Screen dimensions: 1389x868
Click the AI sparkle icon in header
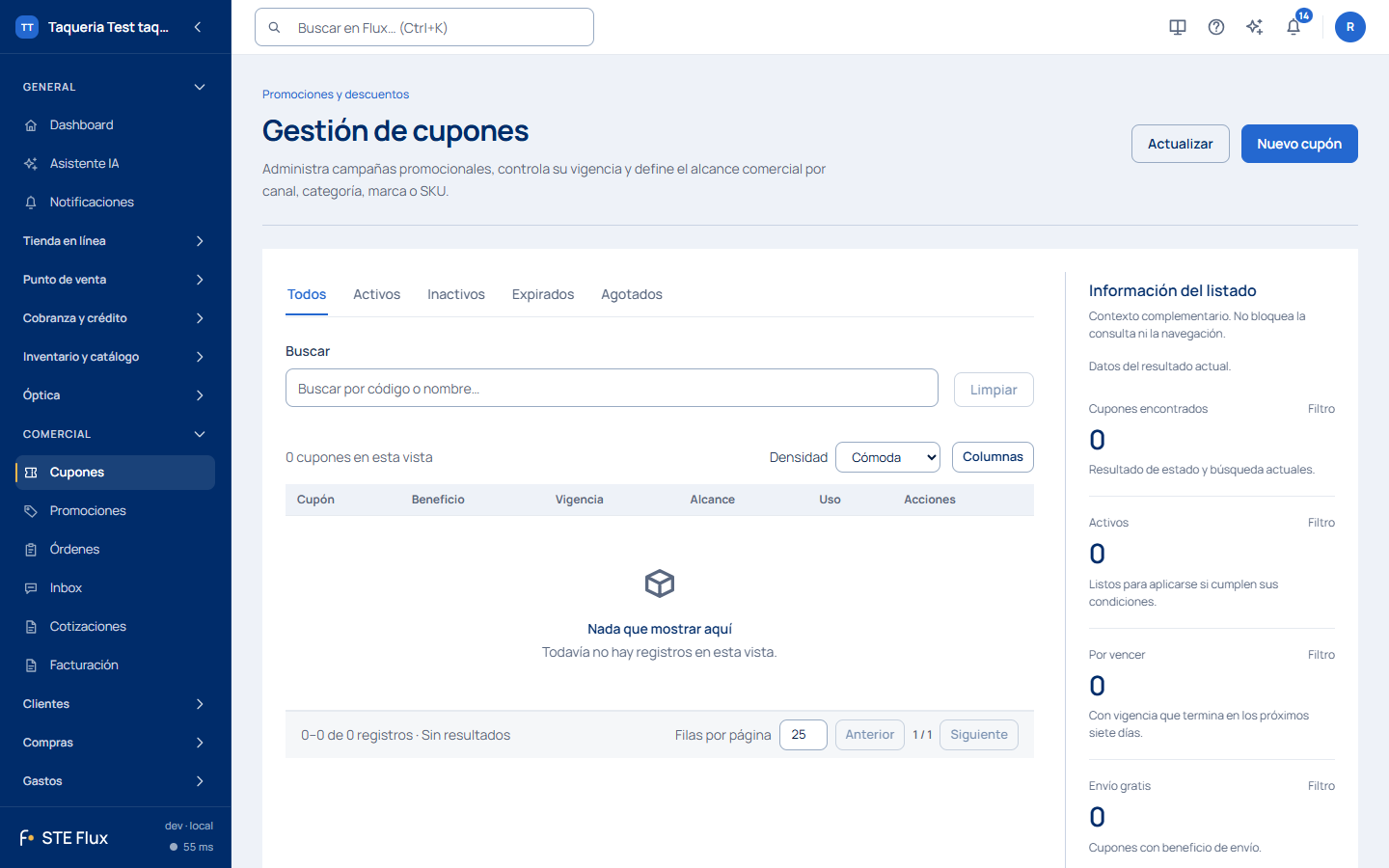pos(1255,27)
